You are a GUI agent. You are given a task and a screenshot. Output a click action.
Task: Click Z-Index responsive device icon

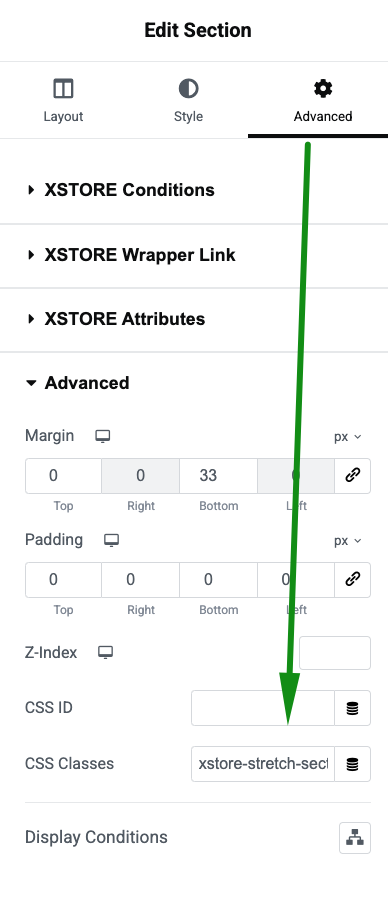[105, 653]
